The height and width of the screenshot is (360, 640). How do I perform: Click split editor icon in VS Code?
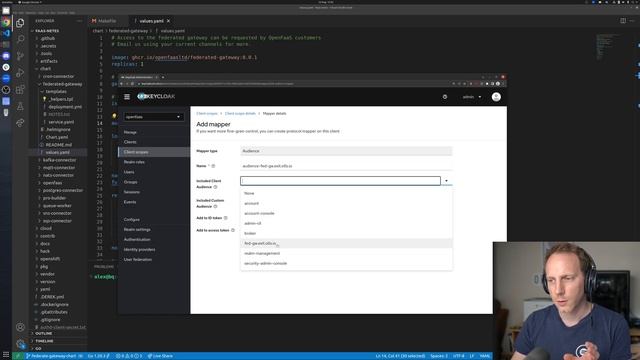(x=623, y=21)
